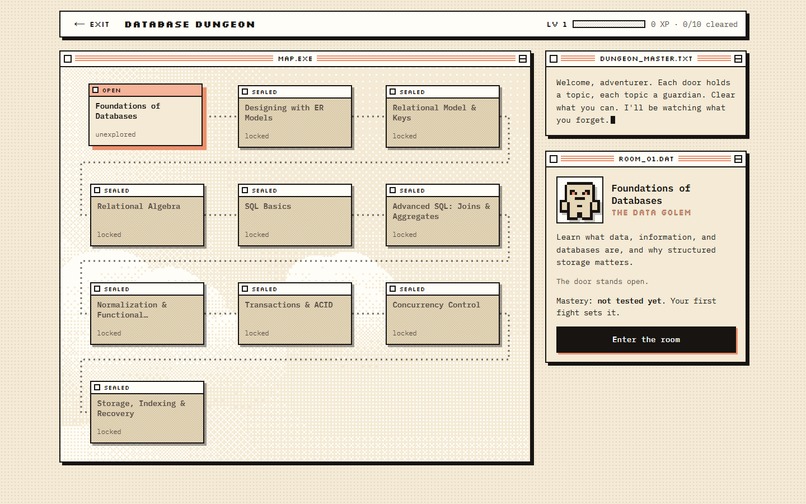Collapse the MAP.EXE window
This screenshot has width=806, height=504.
click(x=523, y=59)
